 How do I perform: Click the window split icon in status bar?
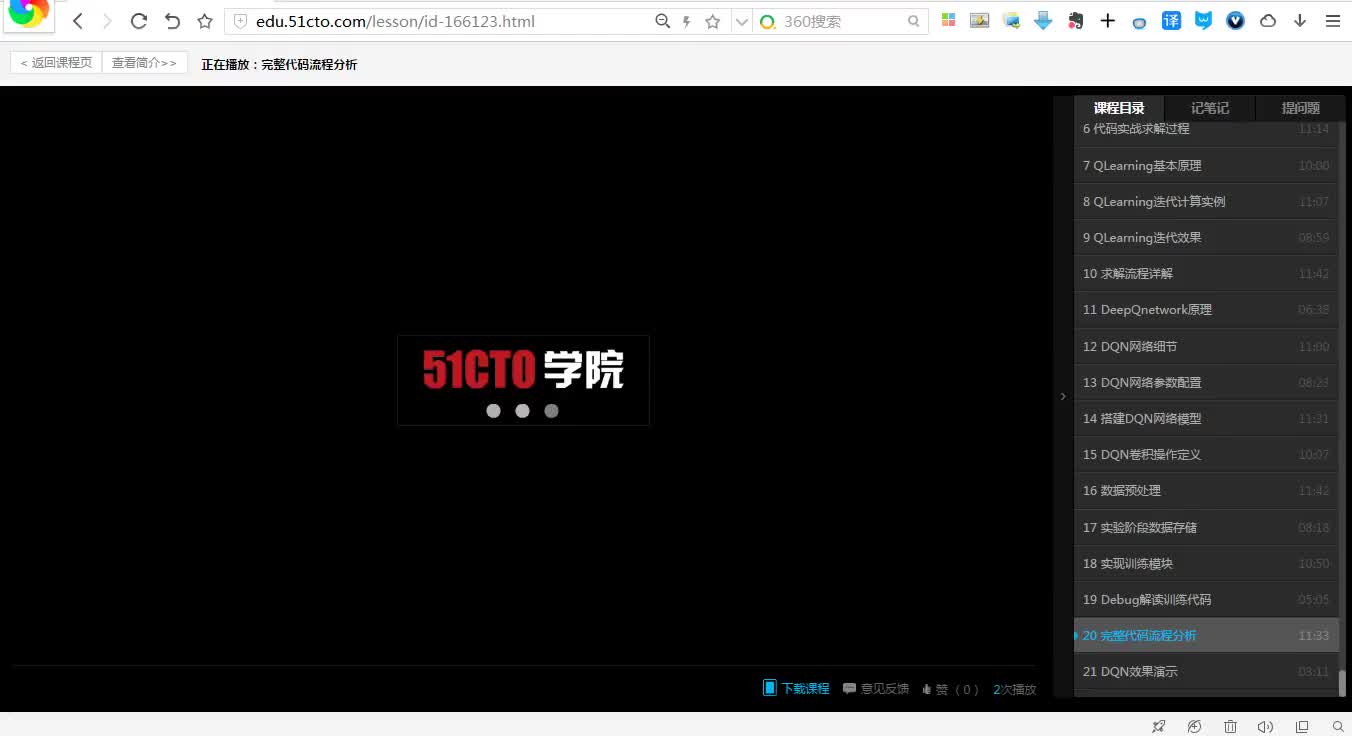coord(1302,726)
